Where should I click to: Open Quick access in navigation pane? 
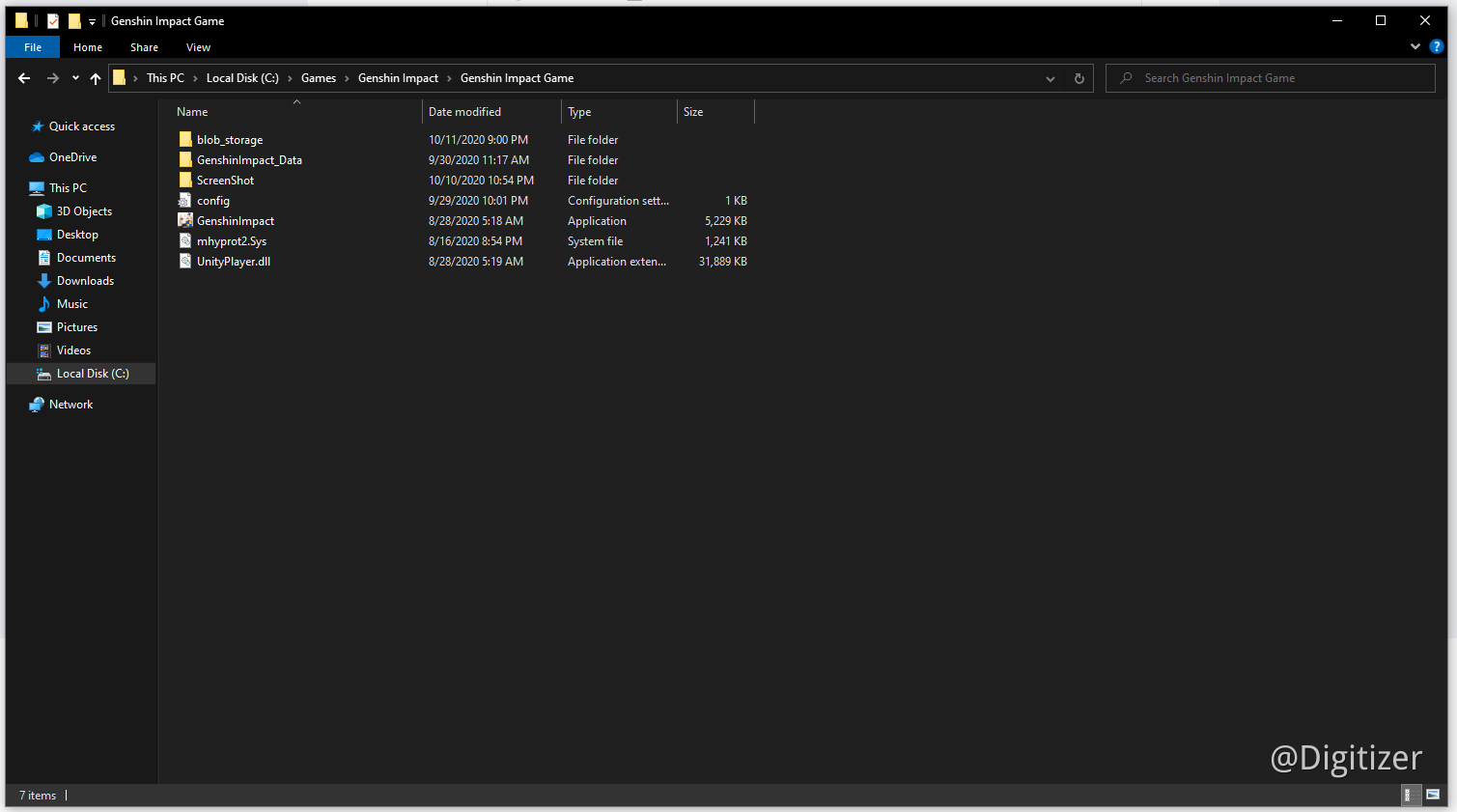tap(82, 126)
